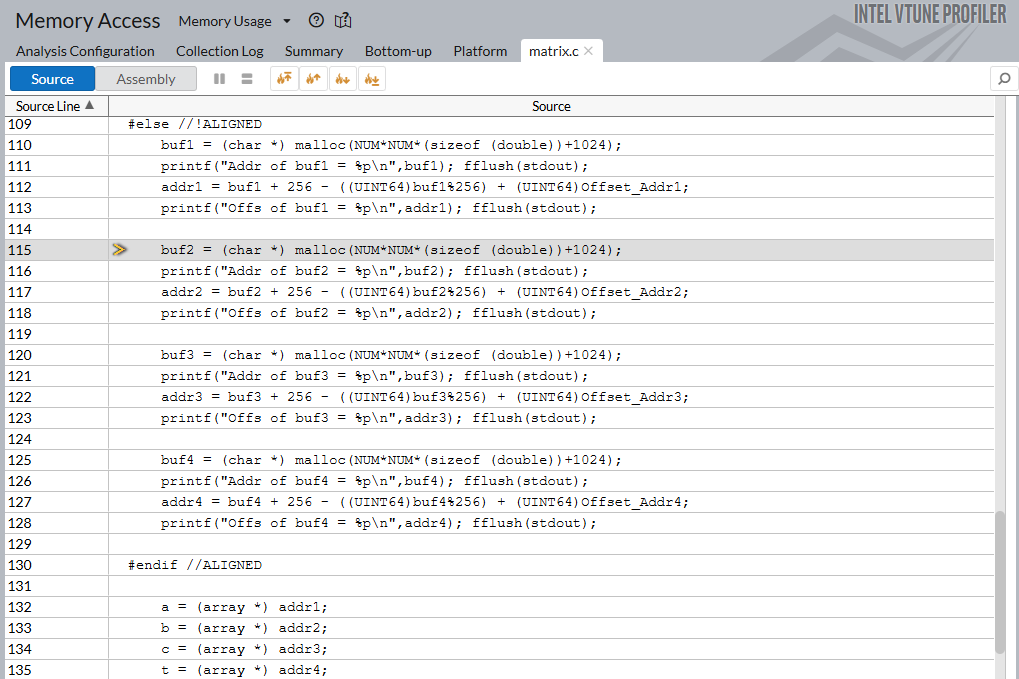
Task: Open the help question mark icon
Action: [x=317, y=20]
